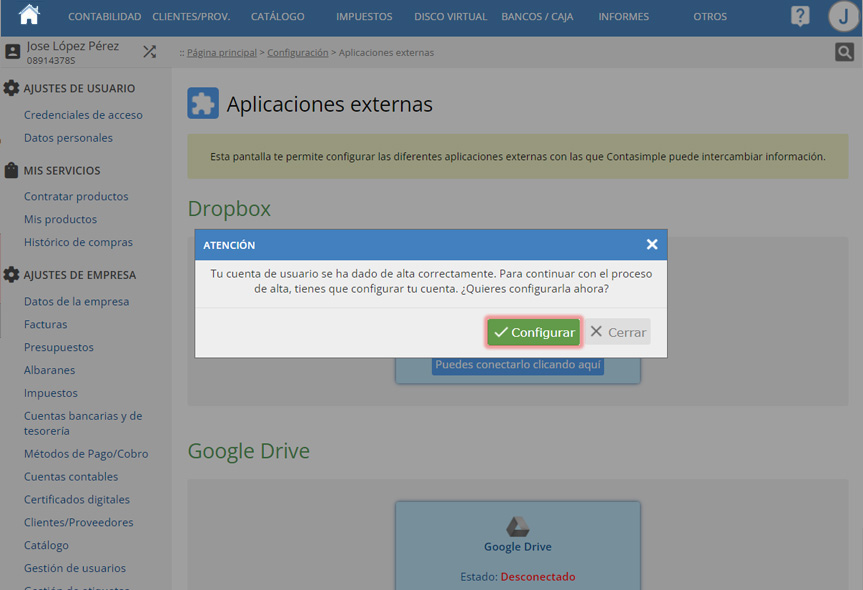The width and height of the screenshot is (863, 590).
Task: Click the Cerrar button in dialog
Action: pos(618,332)
